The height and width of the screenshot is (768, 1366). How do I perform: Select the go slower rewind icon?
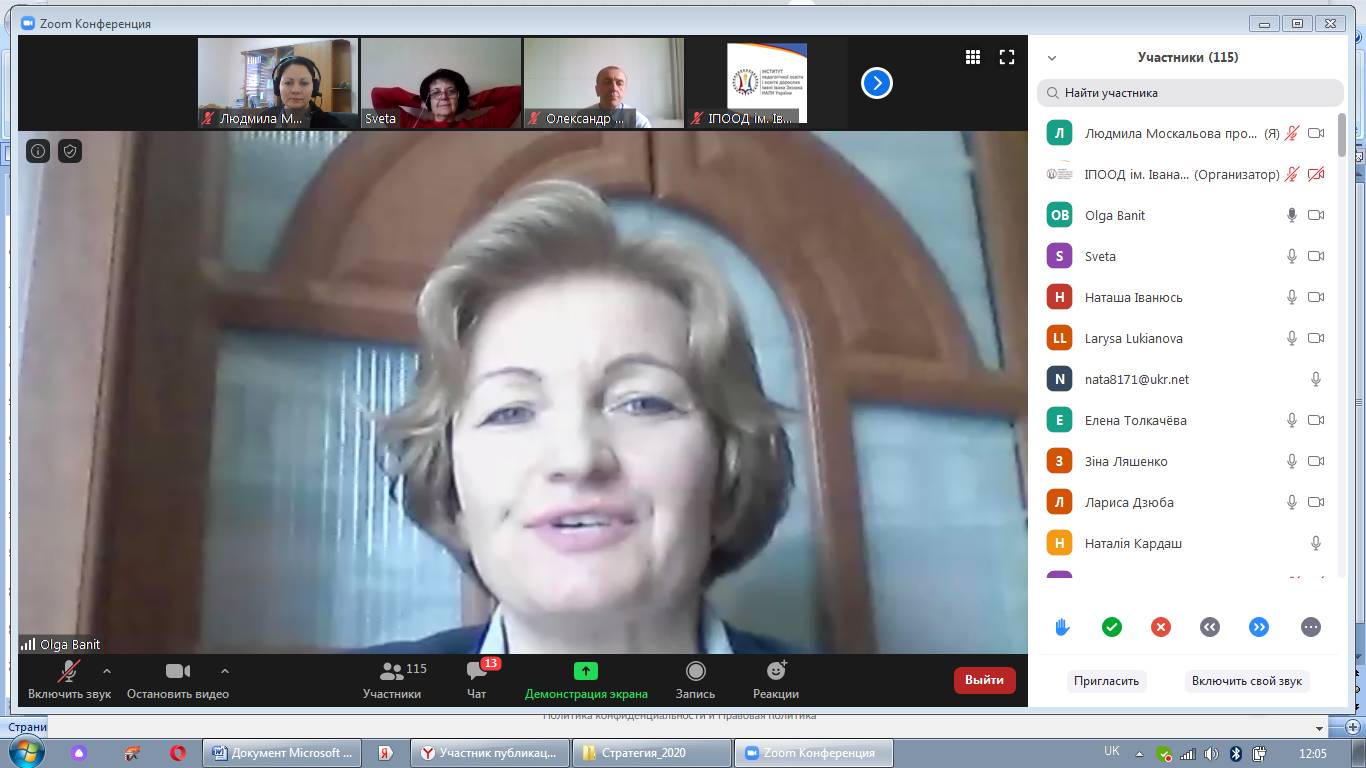[x=1210, y=627]
